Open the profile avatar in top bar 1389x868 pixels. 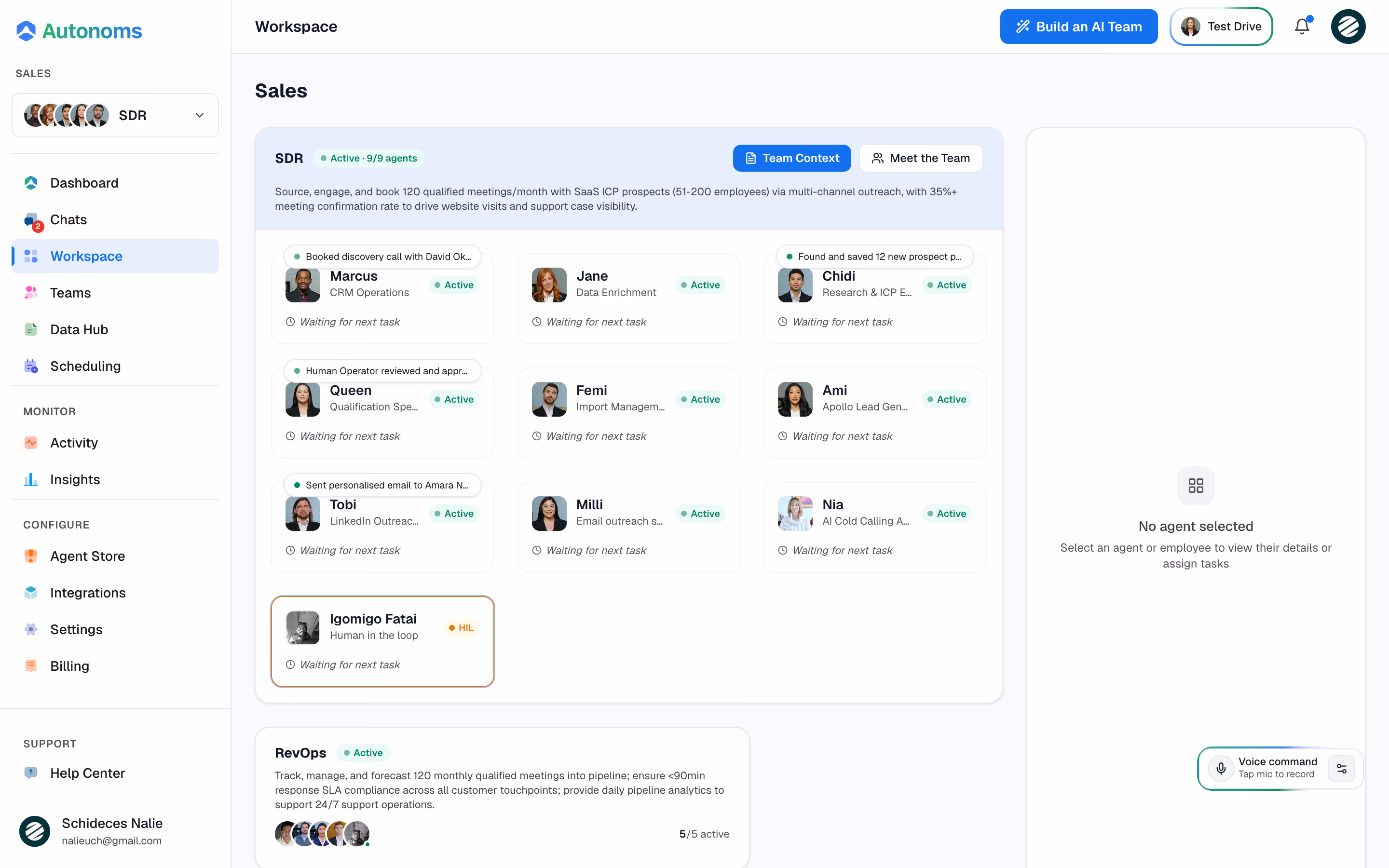(x=1348, y=27)
